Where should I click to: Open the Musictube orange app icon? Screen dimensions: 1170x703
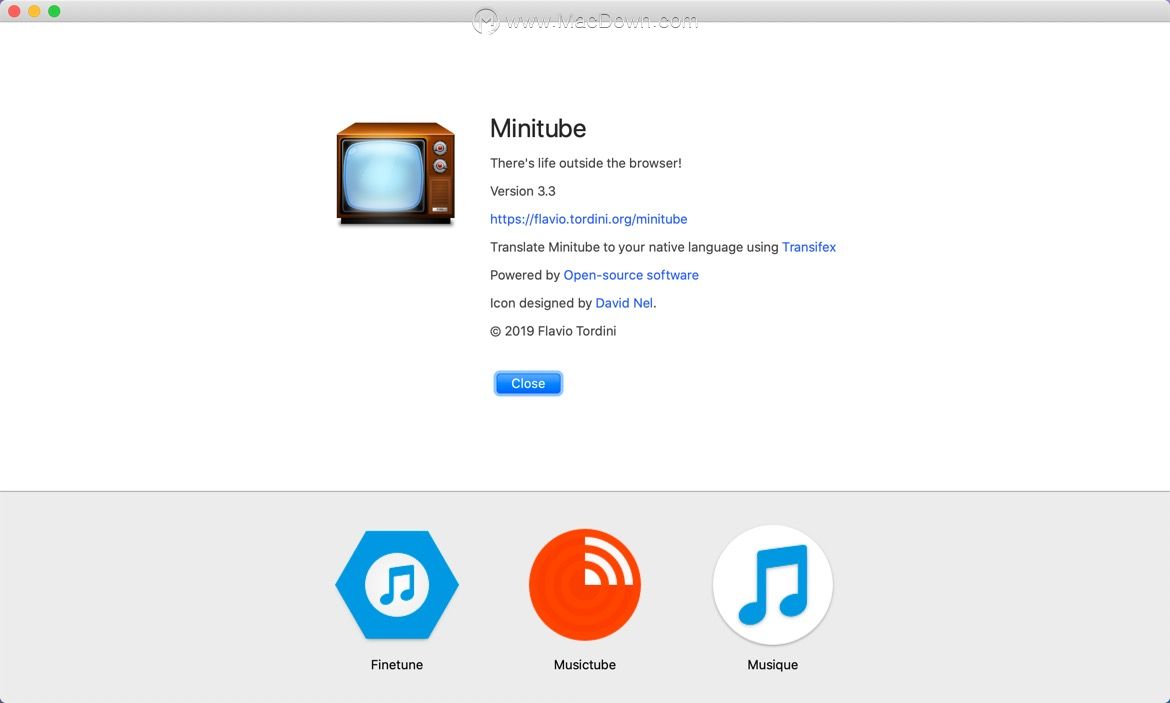[x=585, y=584]
